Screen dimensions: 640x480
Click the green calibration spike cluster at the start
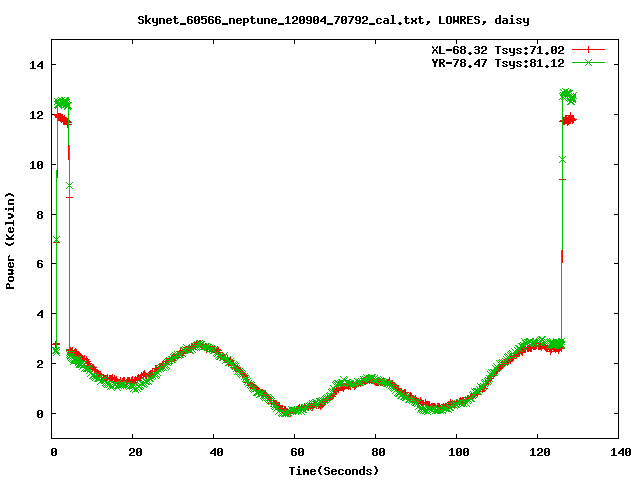[63, 103]
